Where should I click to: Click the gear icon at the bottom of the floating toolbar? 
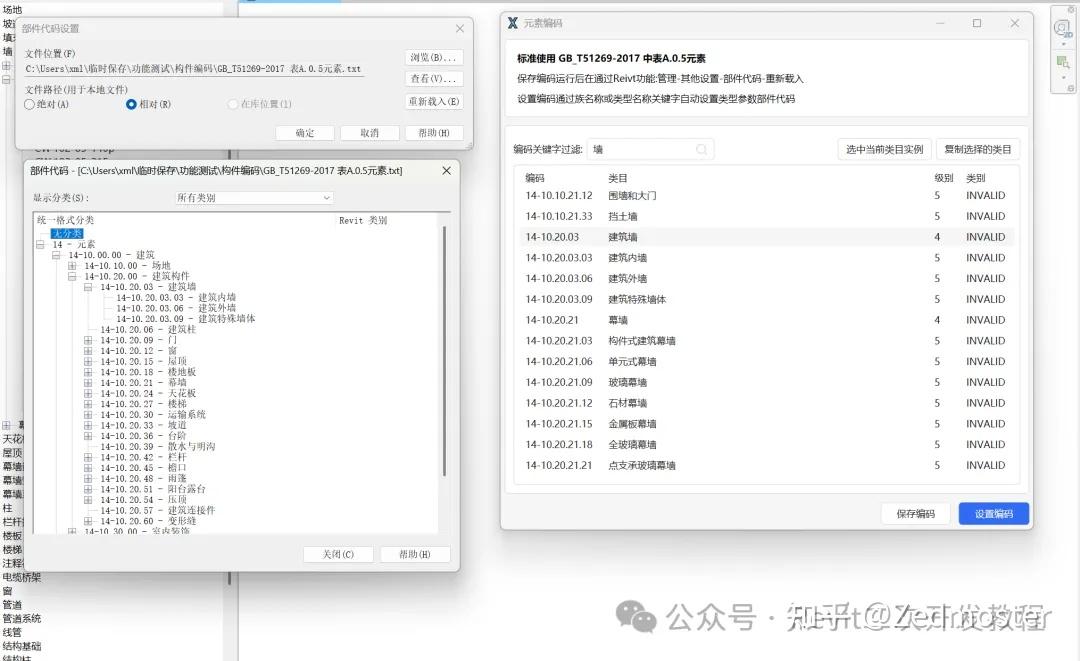[1072, 89]
